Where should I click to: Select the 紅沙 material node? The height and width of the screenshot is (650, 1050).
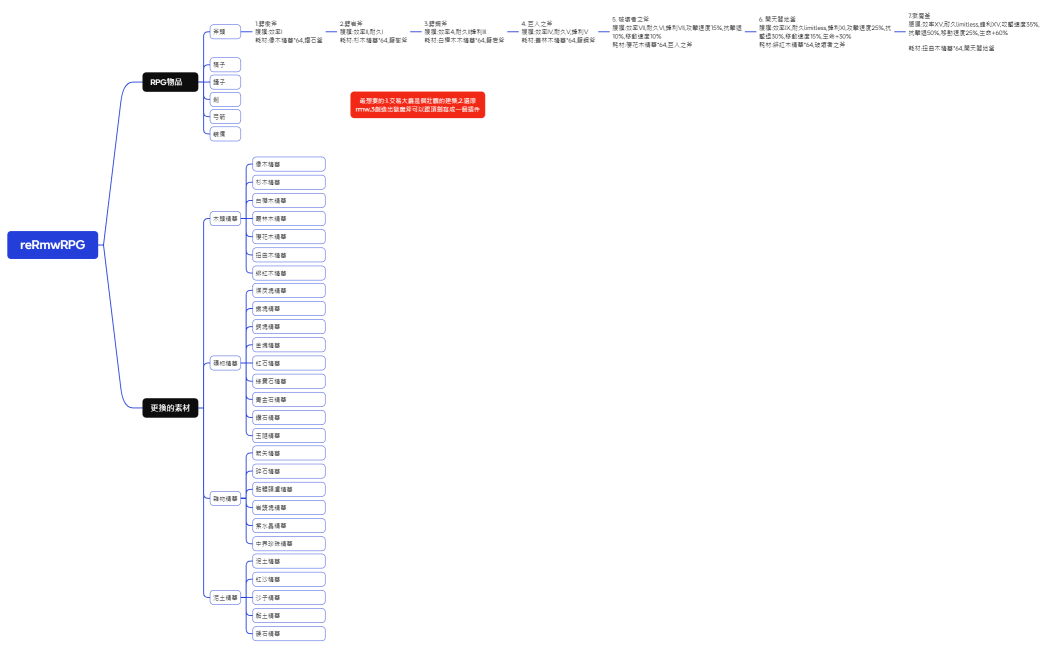[x=287, y=579]
